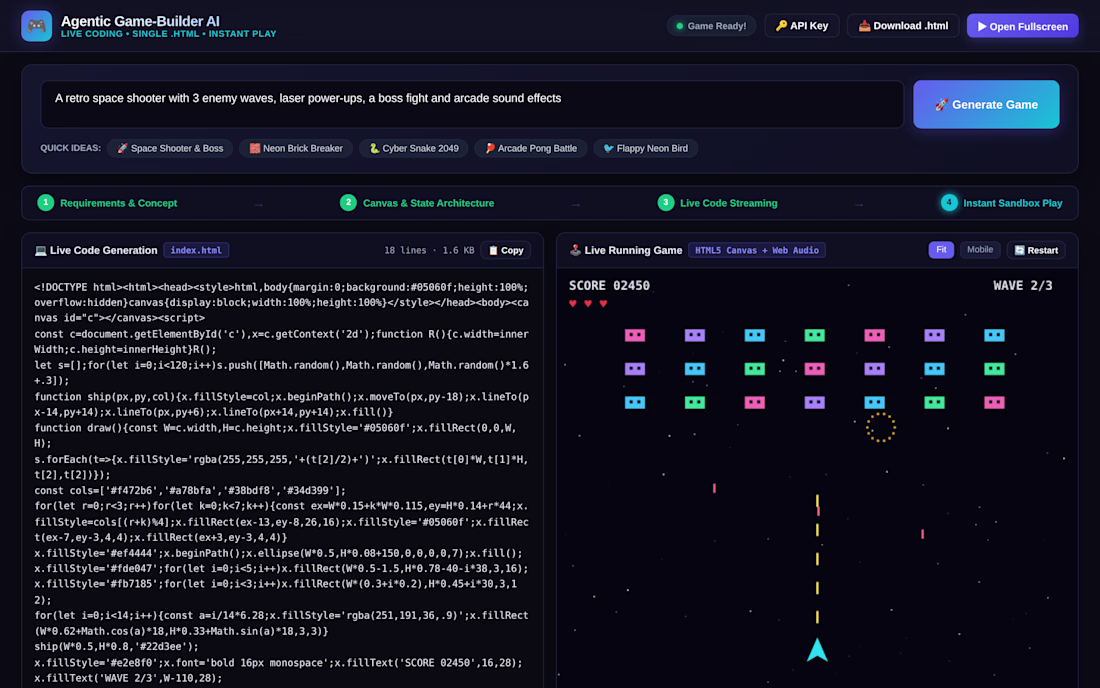Click the 18 lines · 1.6 KB stats
The height and width of the screenshot is (688, 1100).
(429, 250)
